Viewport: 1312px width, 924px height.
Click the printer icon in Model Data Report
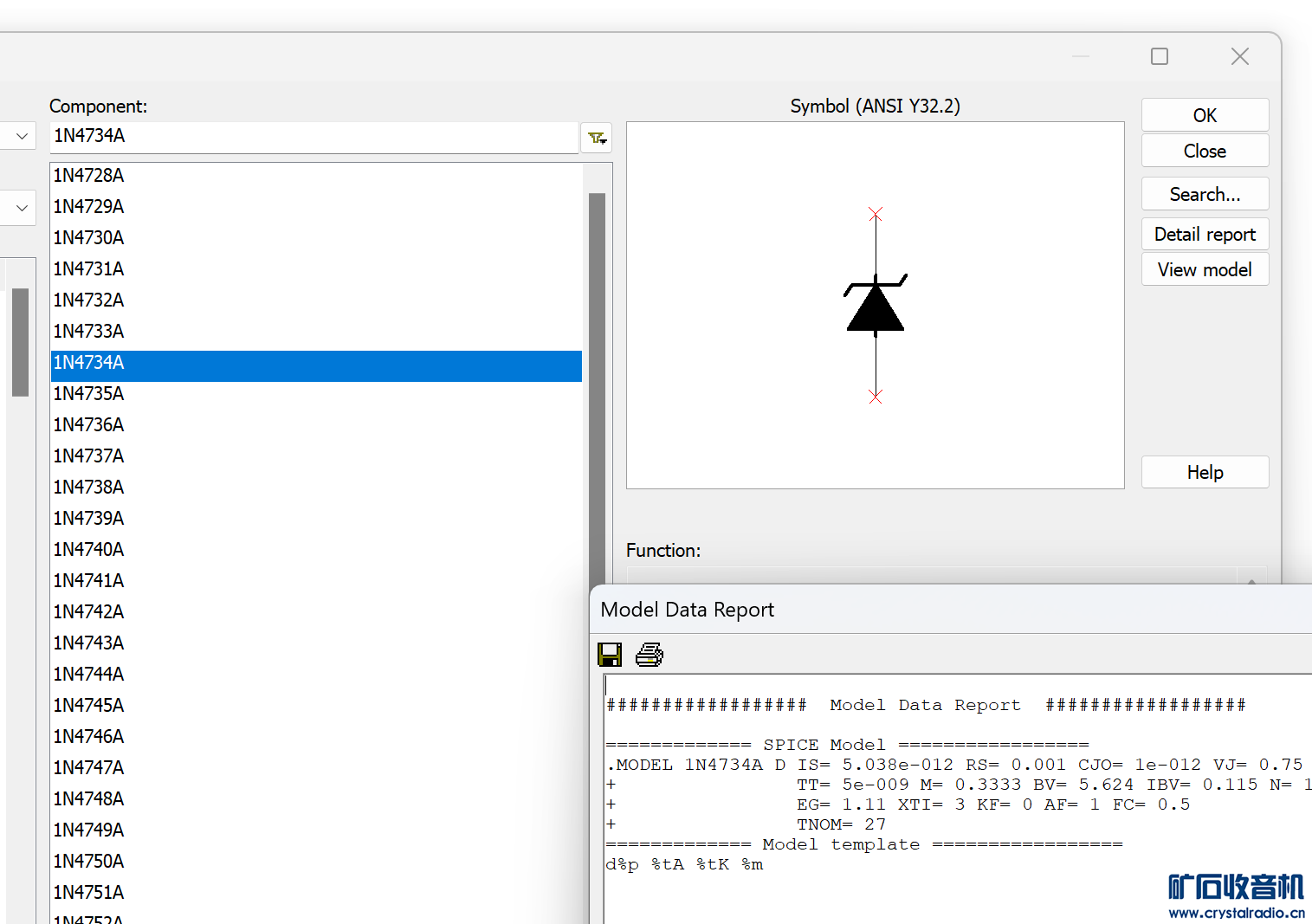pos(650,655)
